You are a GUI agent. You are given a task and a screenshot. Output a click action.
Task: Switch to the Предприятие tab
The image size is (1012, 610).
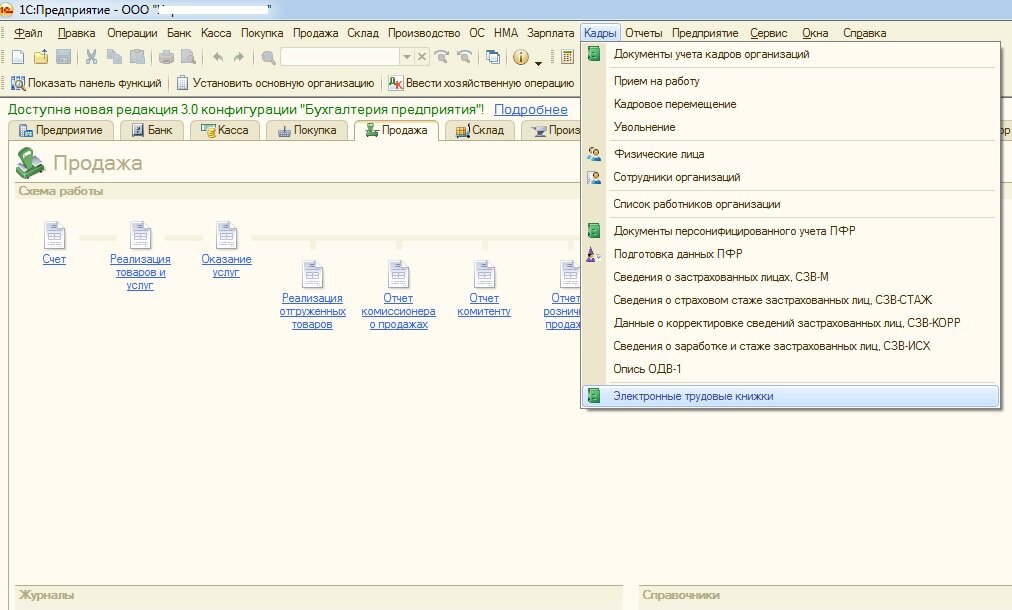tap(61, 130)
